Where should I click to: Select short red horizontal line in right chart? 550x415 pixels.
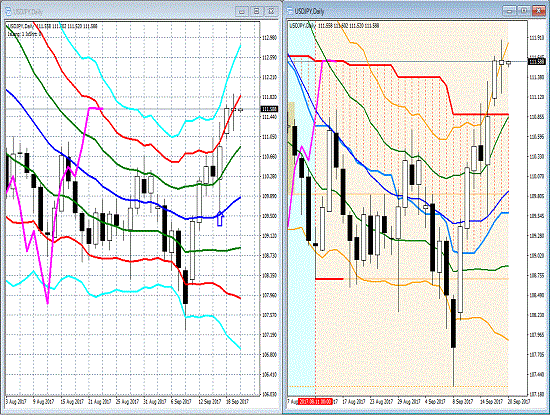329,279
